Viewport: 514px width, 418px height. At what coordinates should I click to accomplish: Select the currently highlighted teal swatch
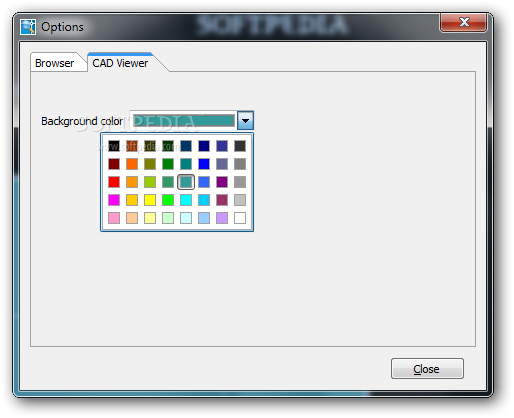[186, 182]
